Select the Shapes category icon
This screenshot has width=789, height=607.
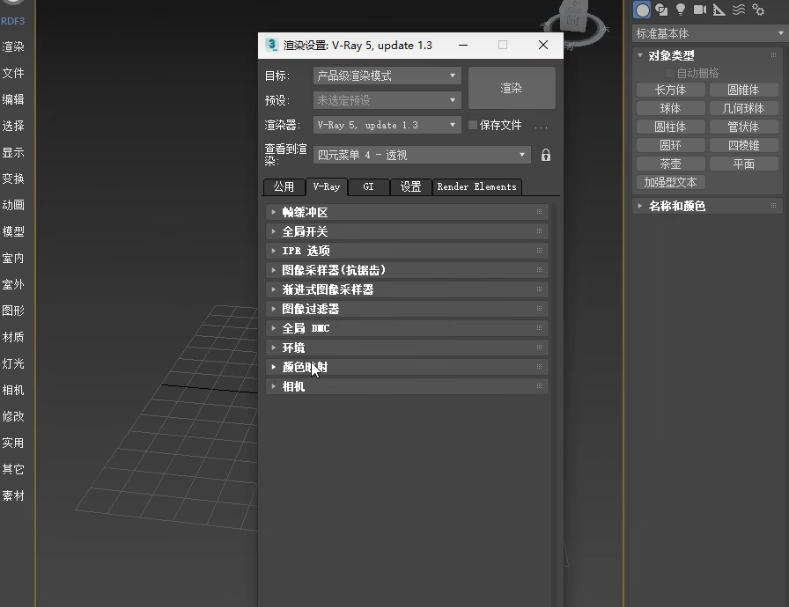tap(662, 10)
